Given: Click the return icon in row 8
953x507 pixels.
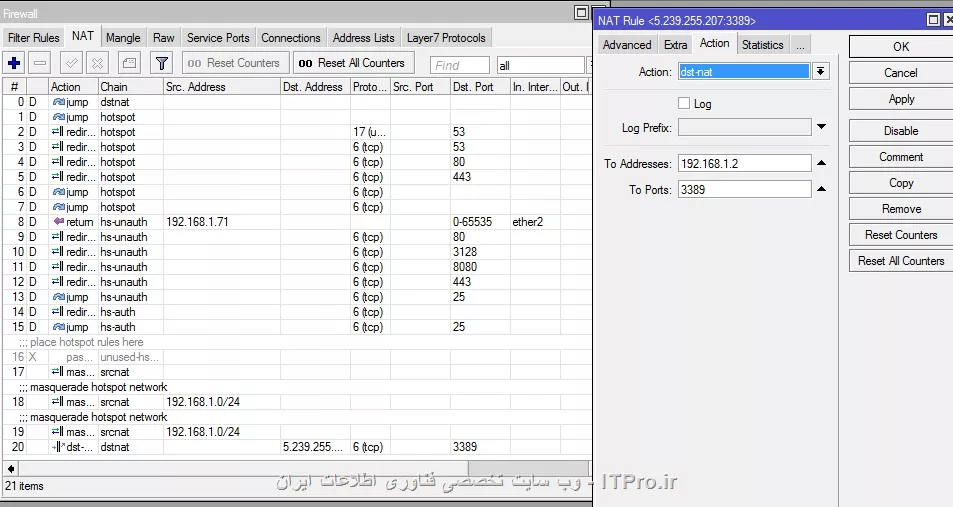Looking at the screenshot, I should pos(58,222).
